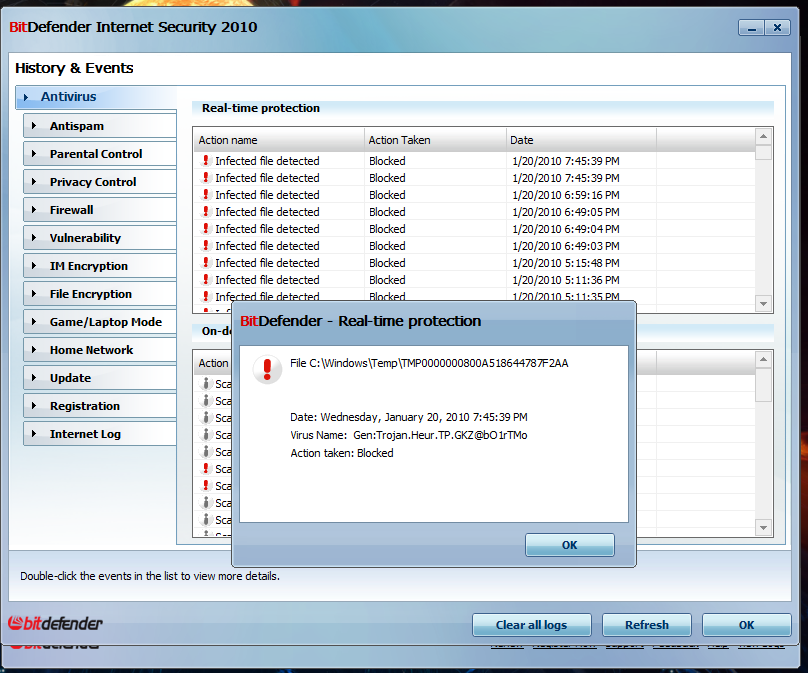Click the down arrow of the Real-time protection scrollbar
The image size is (808, 673).
point(763,304)
